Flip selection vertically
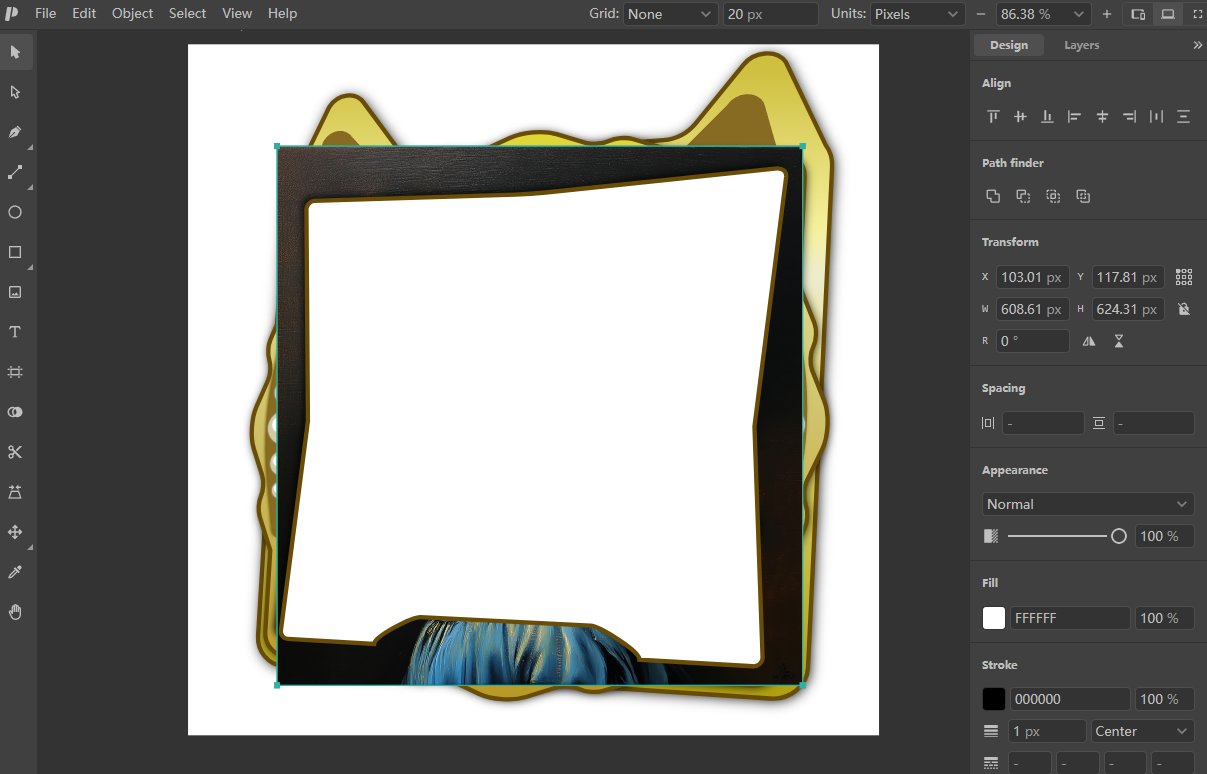The height and width of the screenshot is (774, 1207). coord(1119,341)
